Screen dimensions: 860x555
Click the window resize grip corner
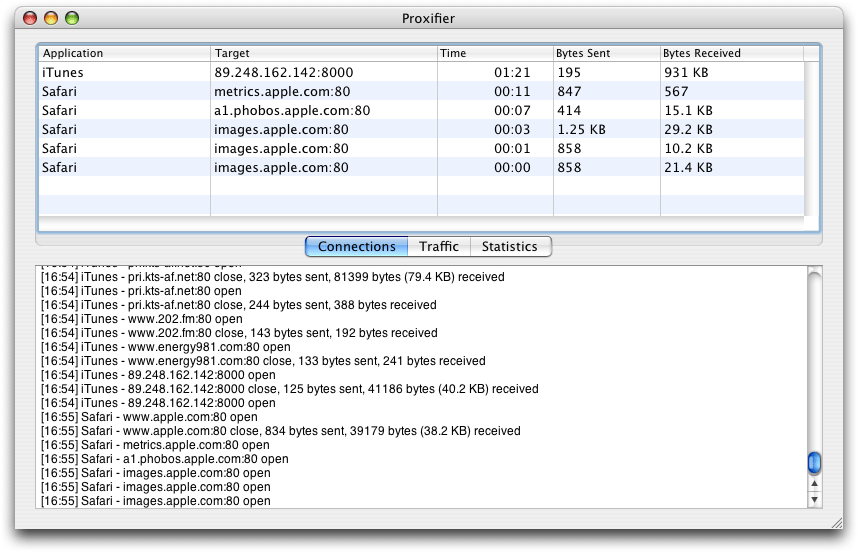(837, 521)
